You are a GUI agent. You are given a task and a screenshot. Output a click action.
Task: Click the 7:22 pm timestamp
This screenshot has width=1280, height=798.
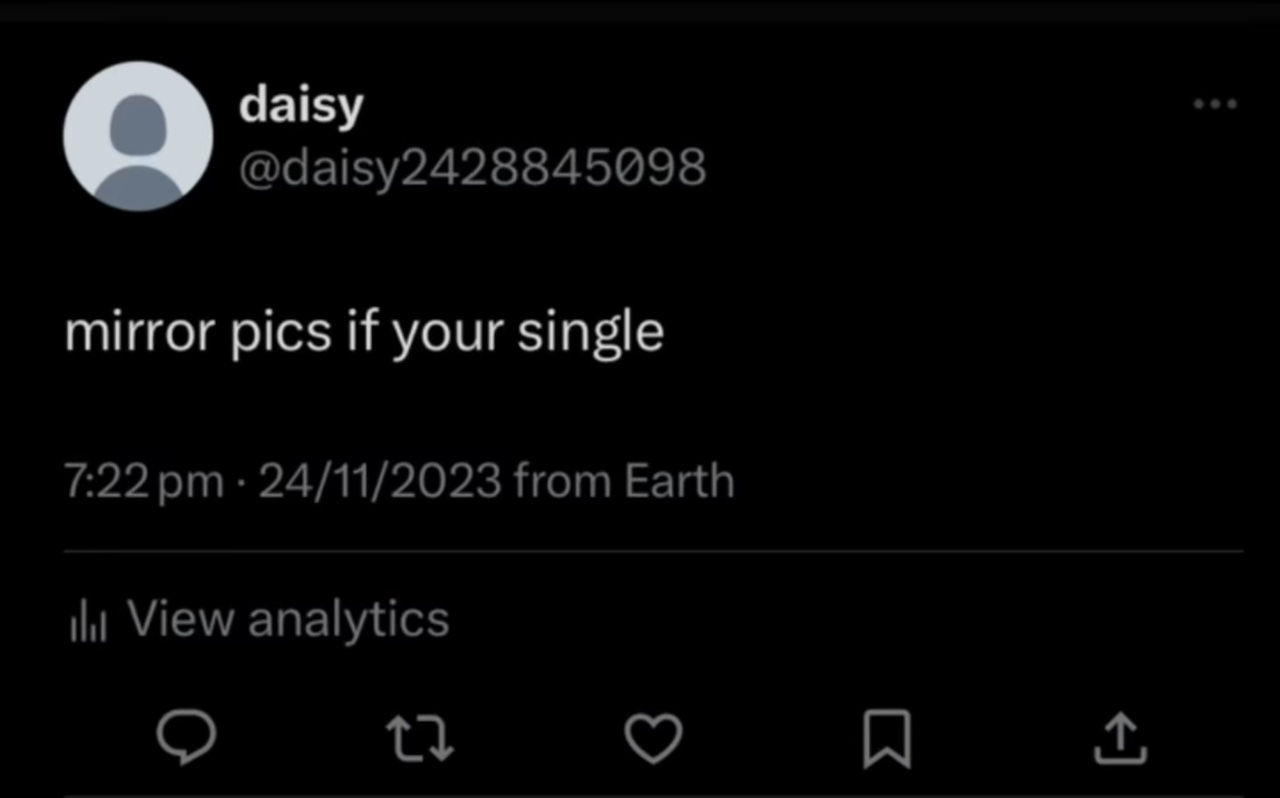coord(144,482)
